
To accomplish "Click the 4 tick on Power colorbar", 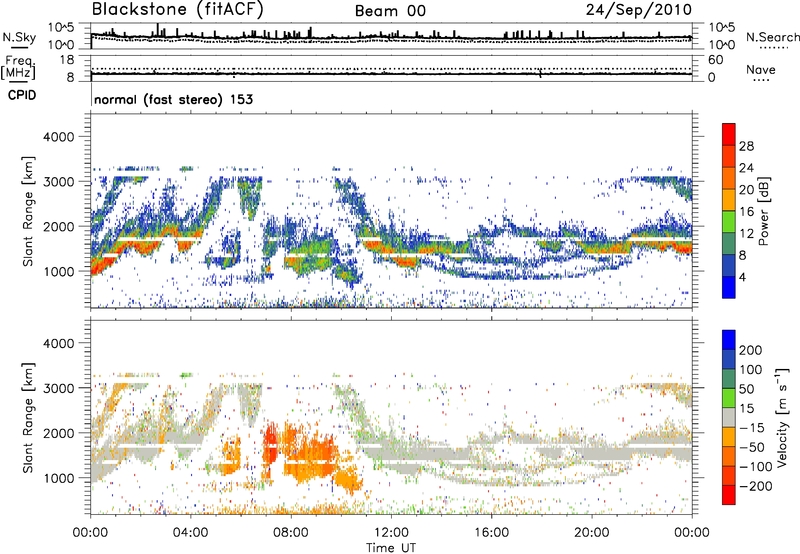I will [743, 277].
